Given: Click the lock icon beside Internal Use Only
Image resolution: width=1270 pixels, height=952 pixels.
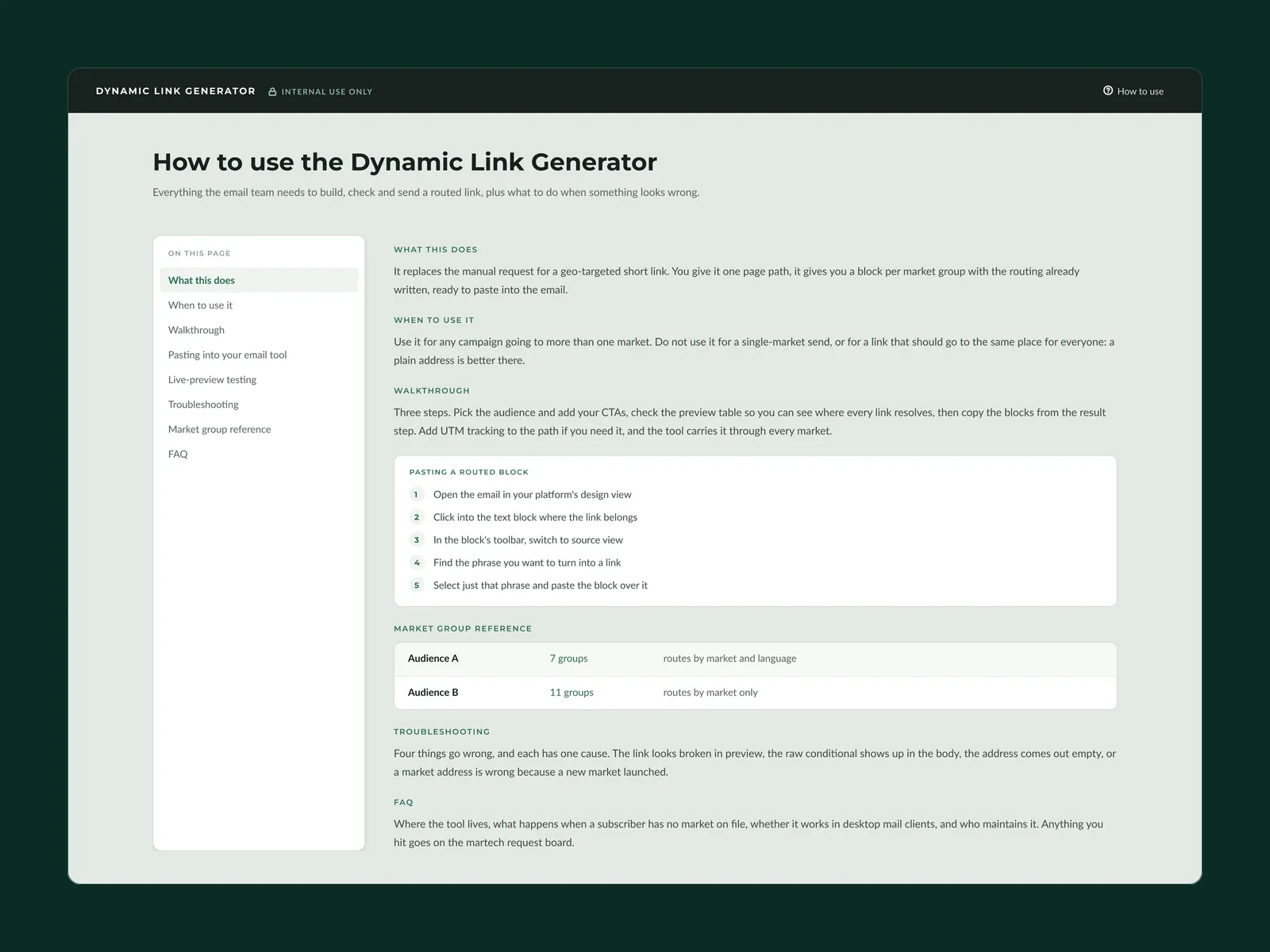Looking at the screenshot, I should tap(272, 92).
